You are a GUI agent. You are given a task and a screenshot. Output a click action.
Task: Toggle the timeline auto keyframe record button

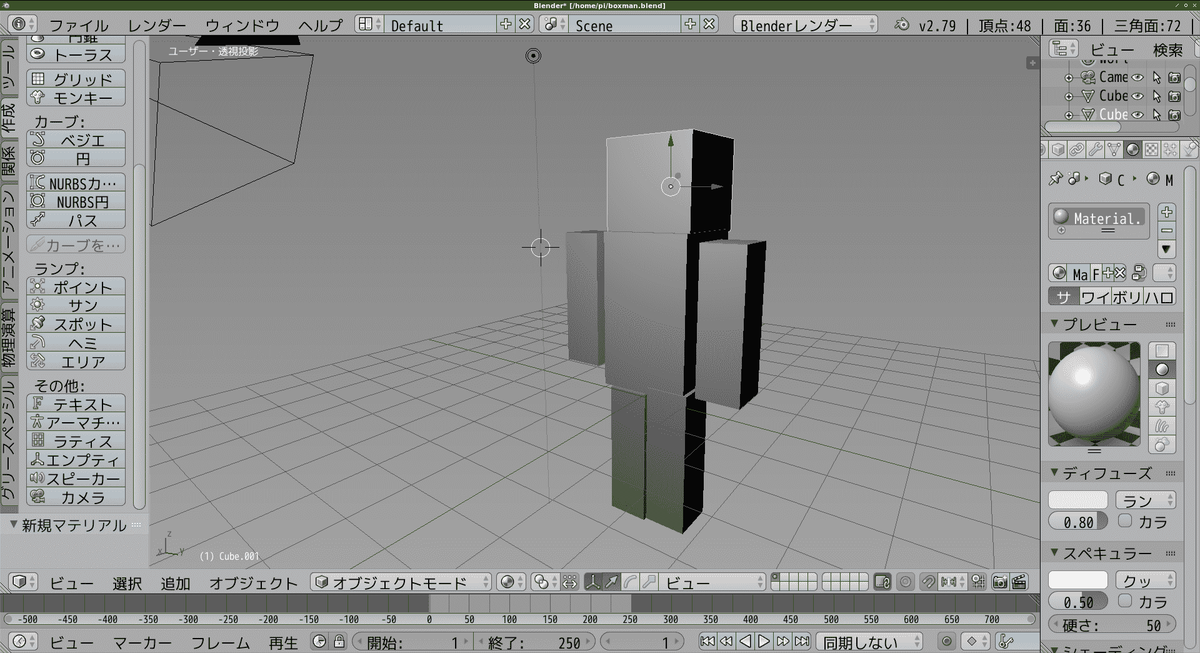946,642
